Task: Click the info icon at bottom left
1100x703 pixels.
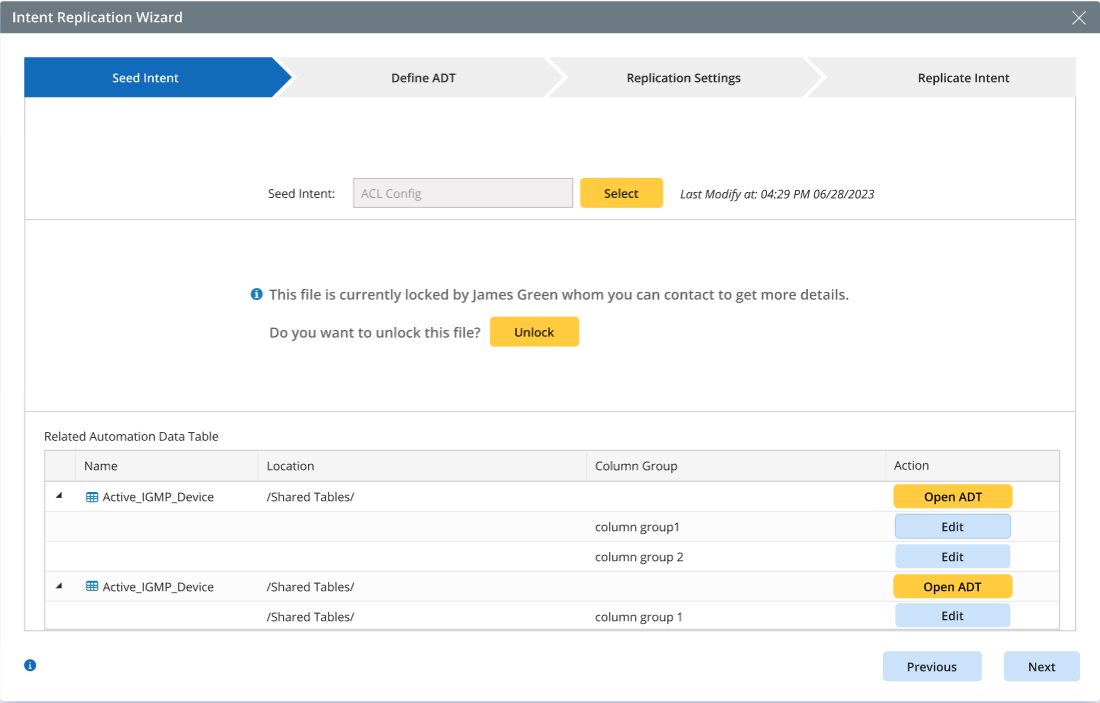Action: (x=30, y=665)
